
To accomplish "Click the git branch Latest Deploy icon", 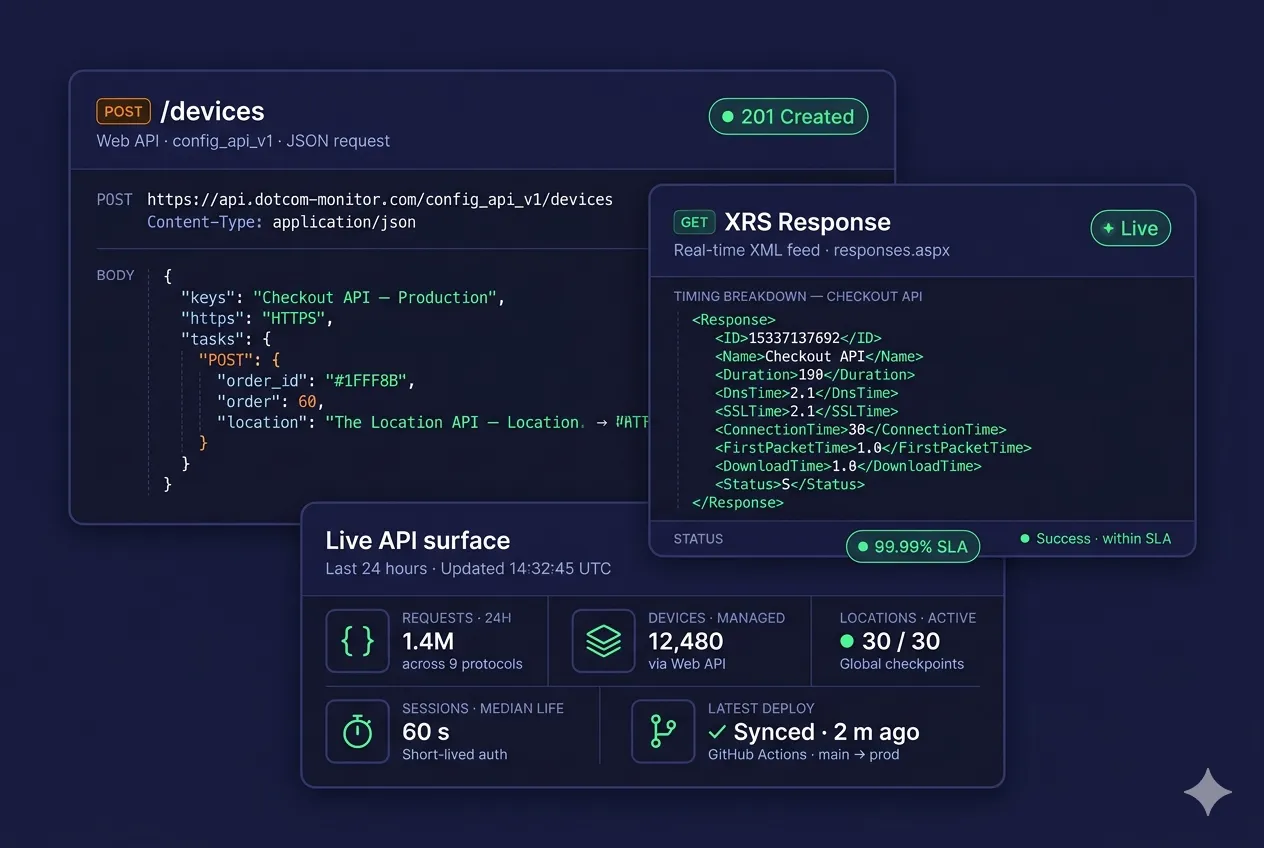I will (x=663, y=732).
